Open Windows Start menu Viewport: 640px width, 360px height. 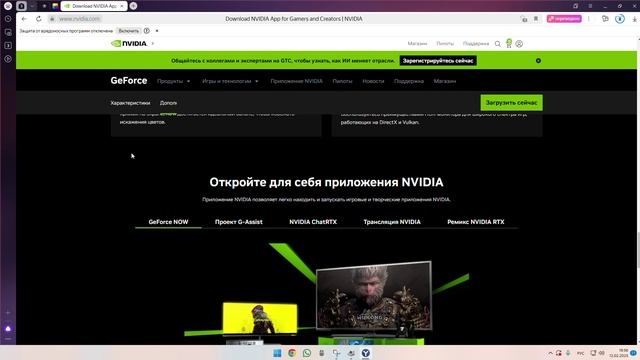coord(277,353)
